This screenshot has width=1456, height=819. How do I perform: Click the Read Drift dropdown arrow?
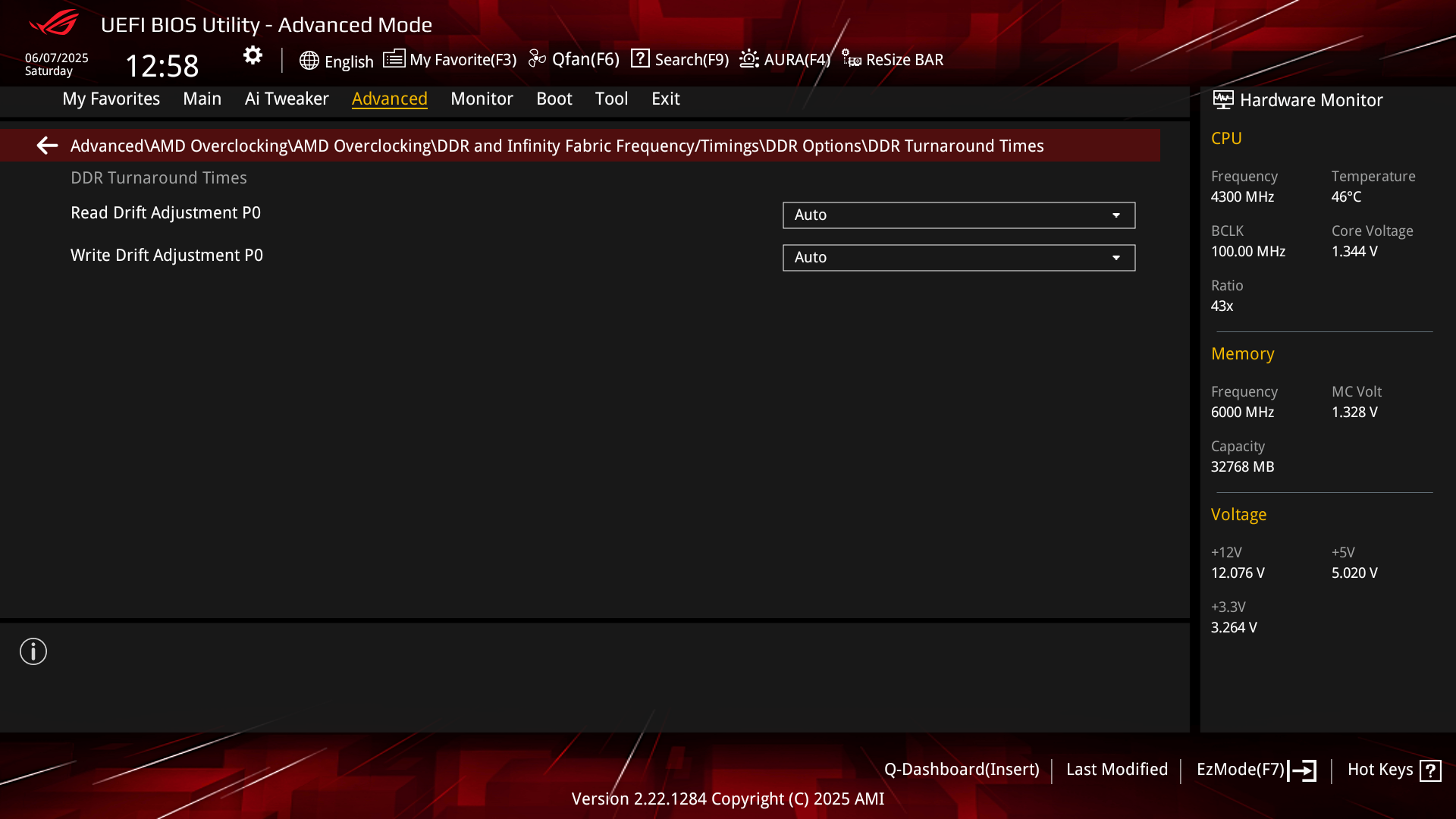point(1116,215)
